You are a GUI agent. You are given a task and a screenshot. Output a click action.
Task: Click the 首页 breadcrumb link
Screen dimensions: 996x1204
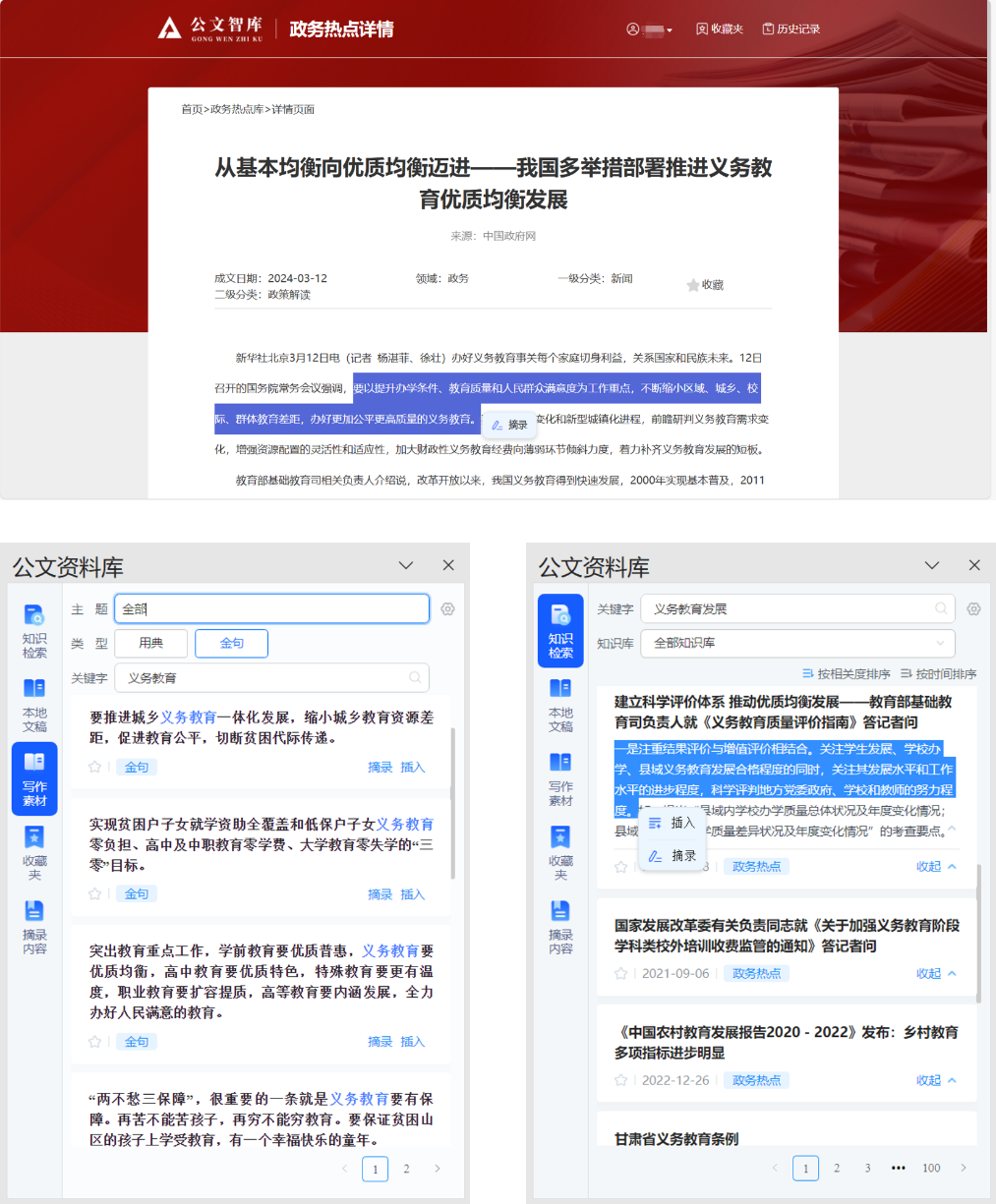pyautogui.click(x=192, y=109)
